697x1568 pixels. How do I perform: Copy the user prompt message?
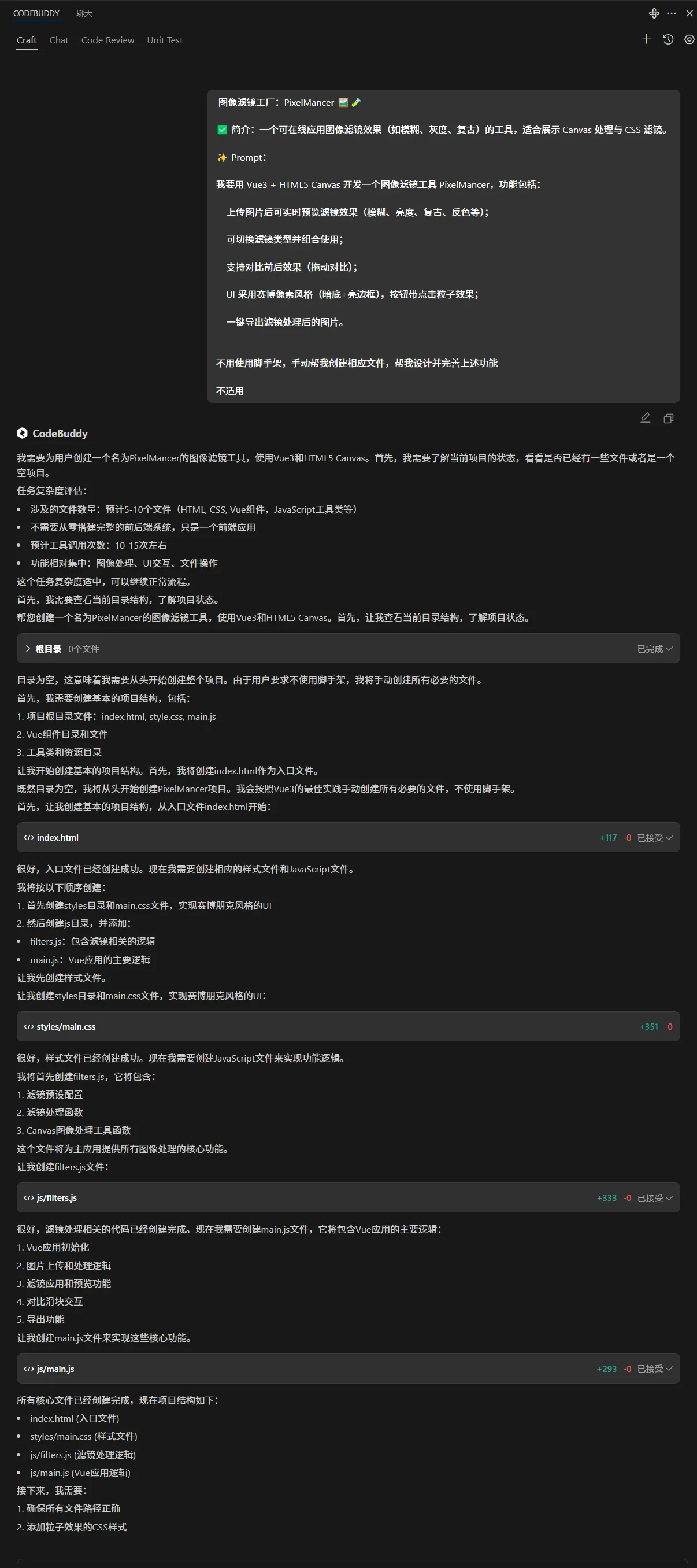point(669,418)
